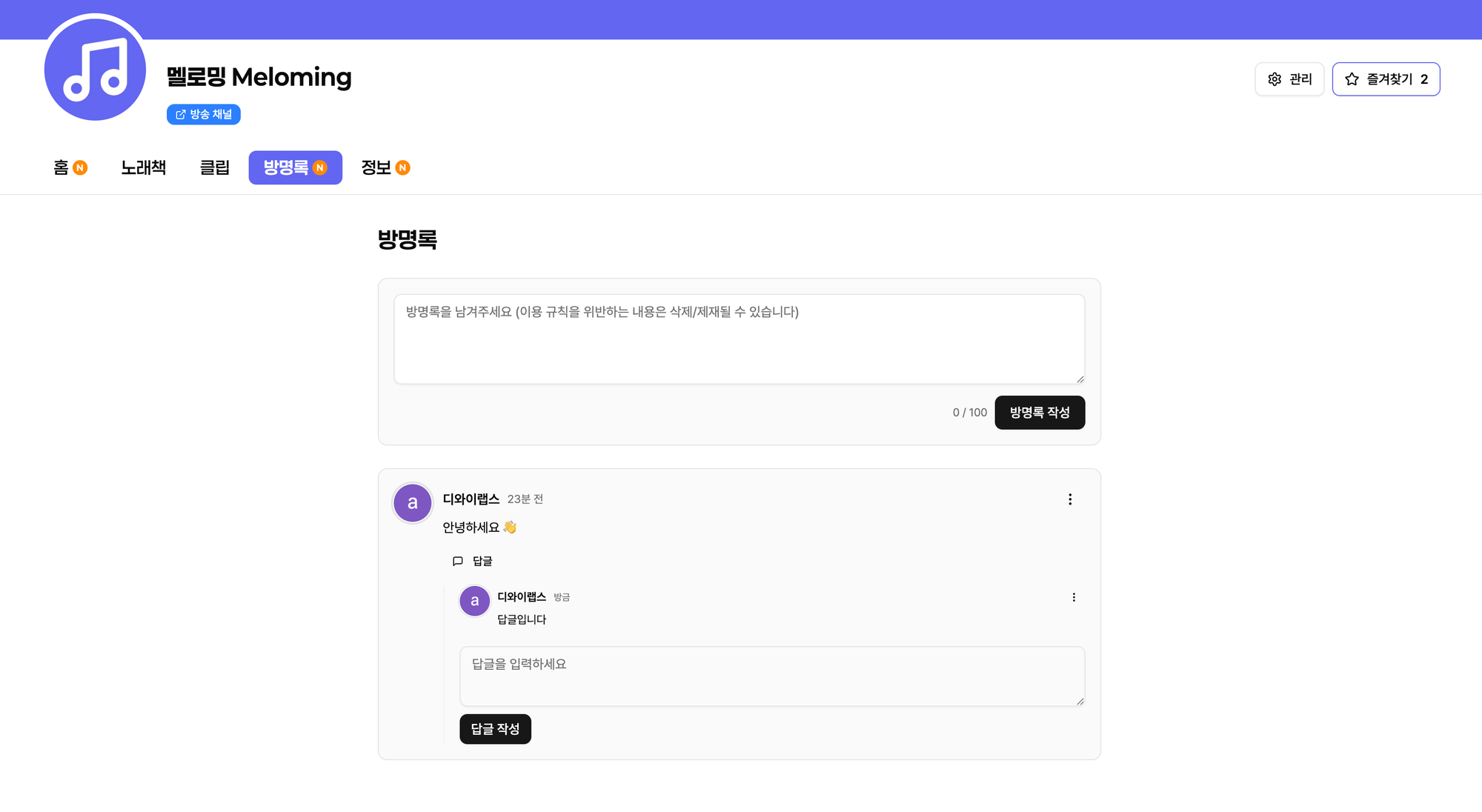Open the 방송 채널 external link badge
1482x812 pixels.
click(x=204, y=114)
